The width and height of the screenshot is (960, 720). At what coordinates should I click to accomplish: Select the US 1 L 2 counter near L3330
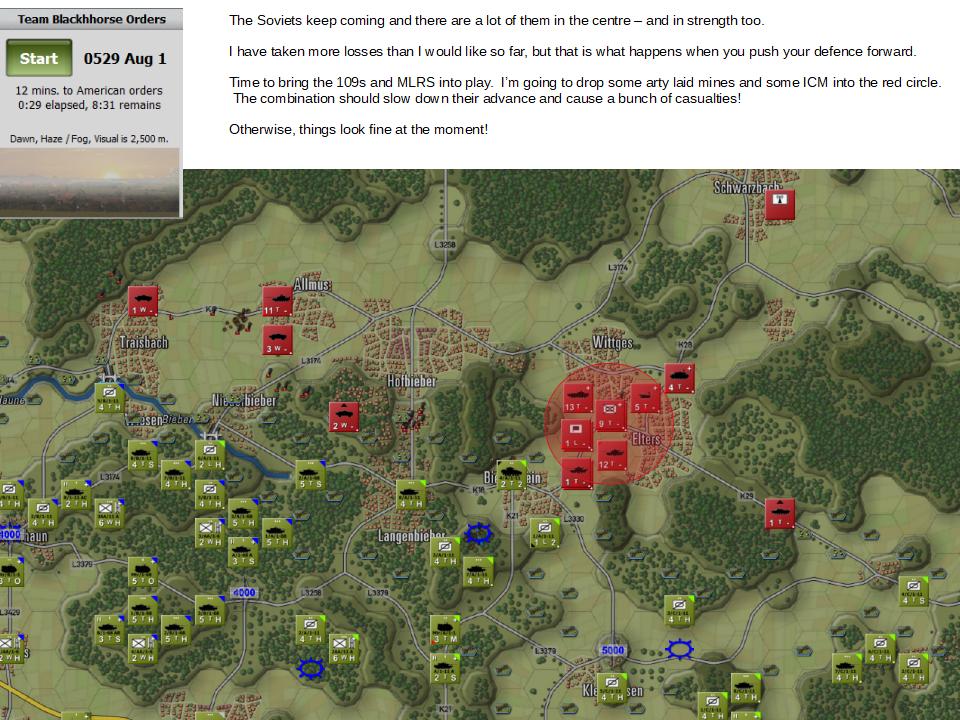click(544, 533)
